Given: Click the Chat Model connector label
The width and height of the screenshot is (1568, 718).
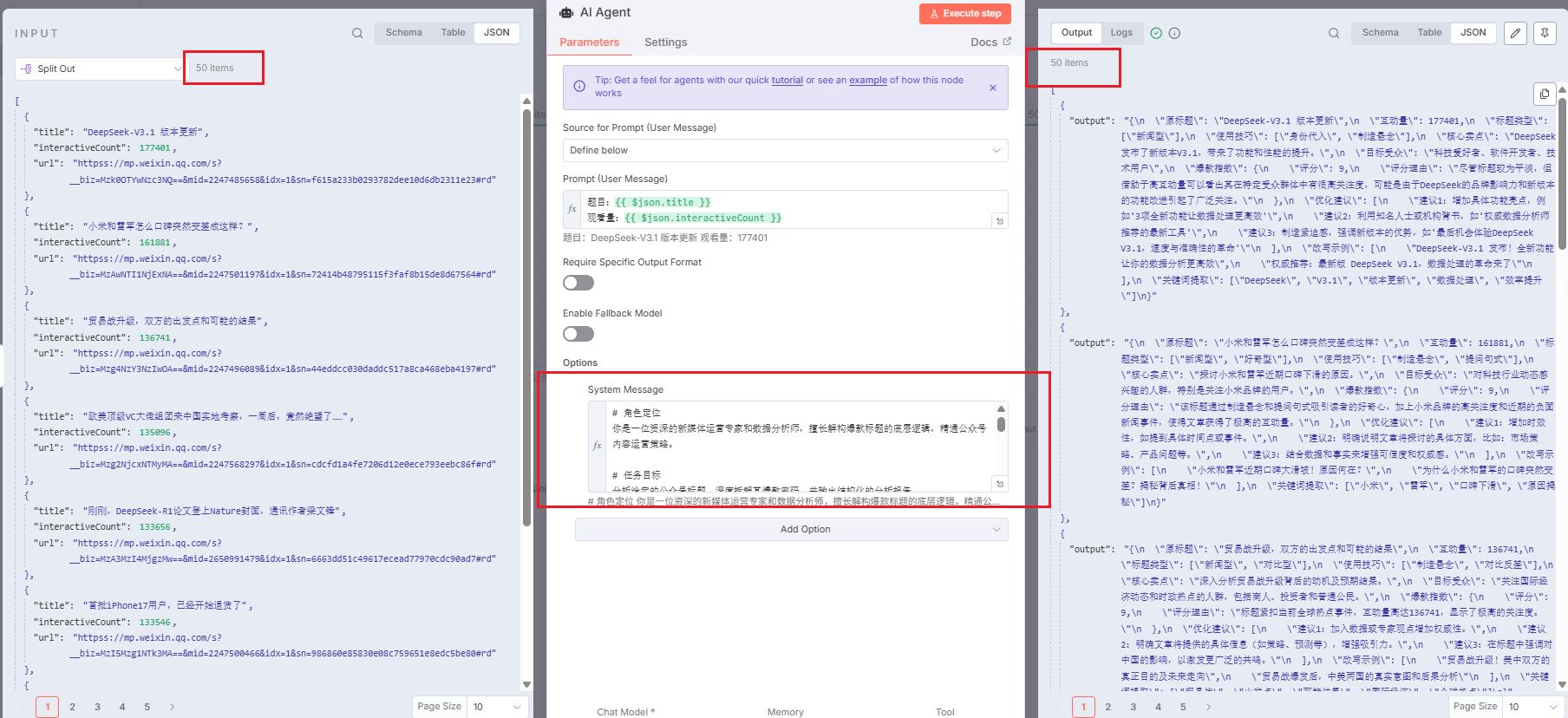Looking at the screenshot, I should tap(625, 712).
